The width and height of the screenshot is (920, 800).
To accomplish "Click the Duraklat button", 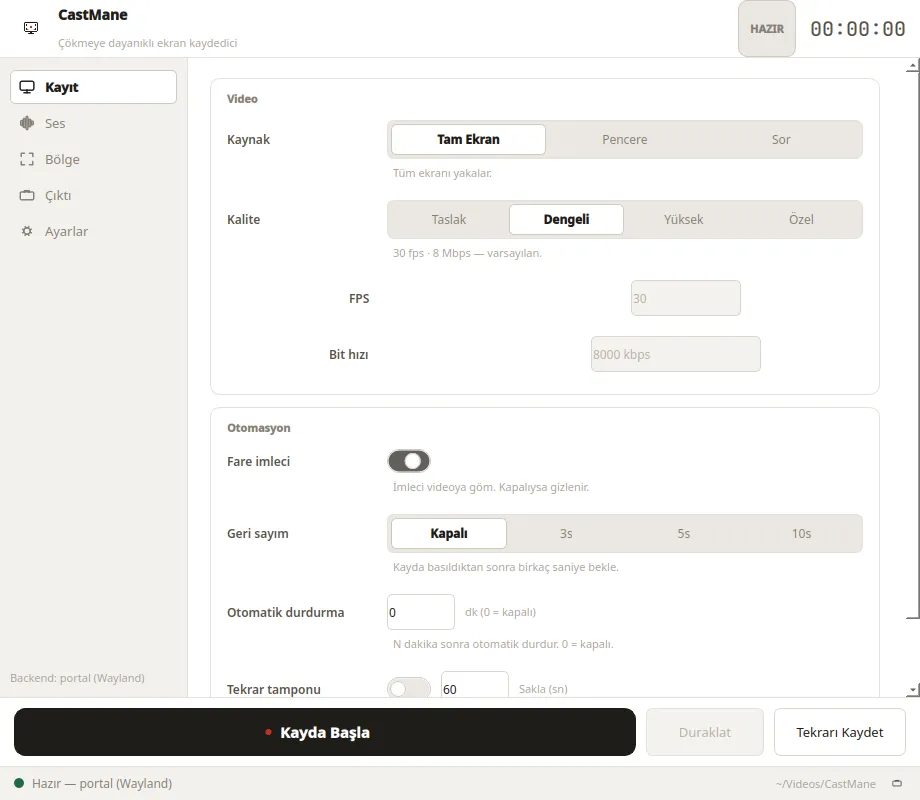I will 705,732.
